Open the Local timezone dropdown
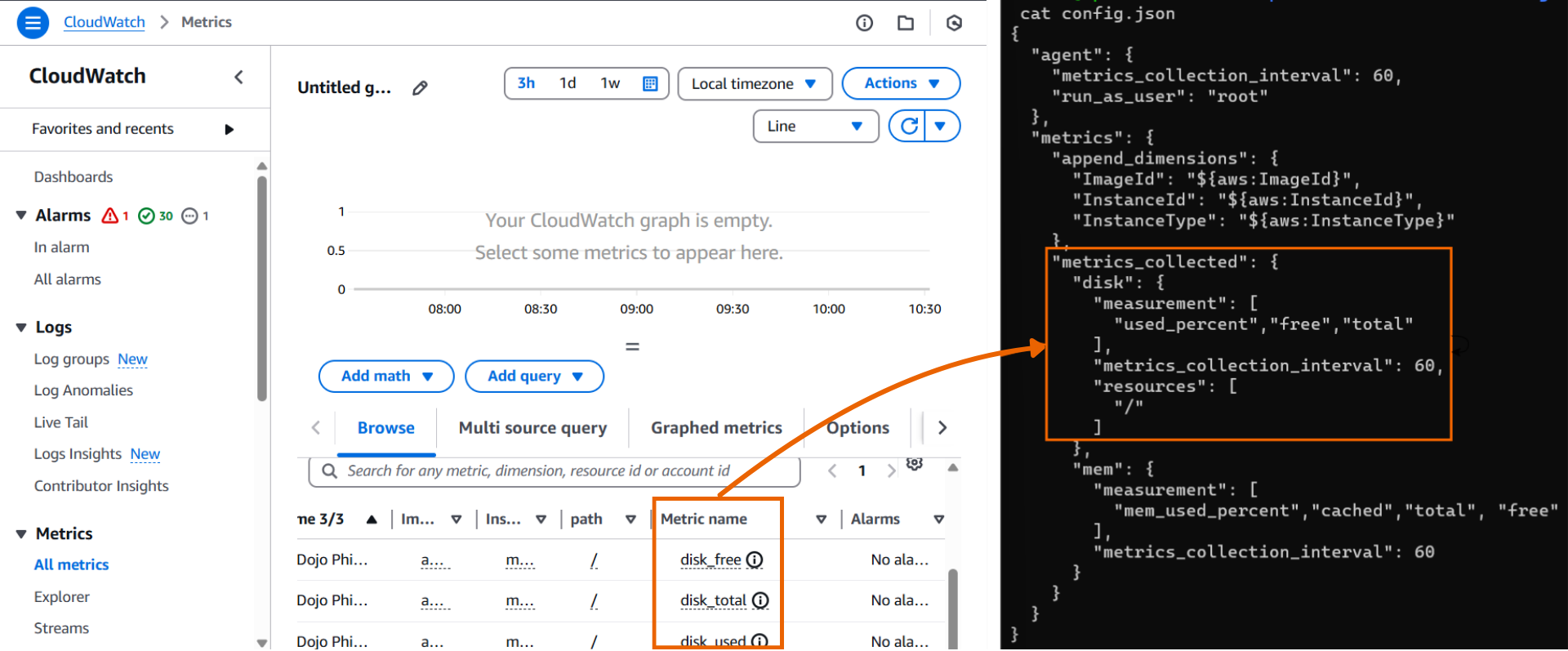The image size is (1568, 651). tap(755, 83)
